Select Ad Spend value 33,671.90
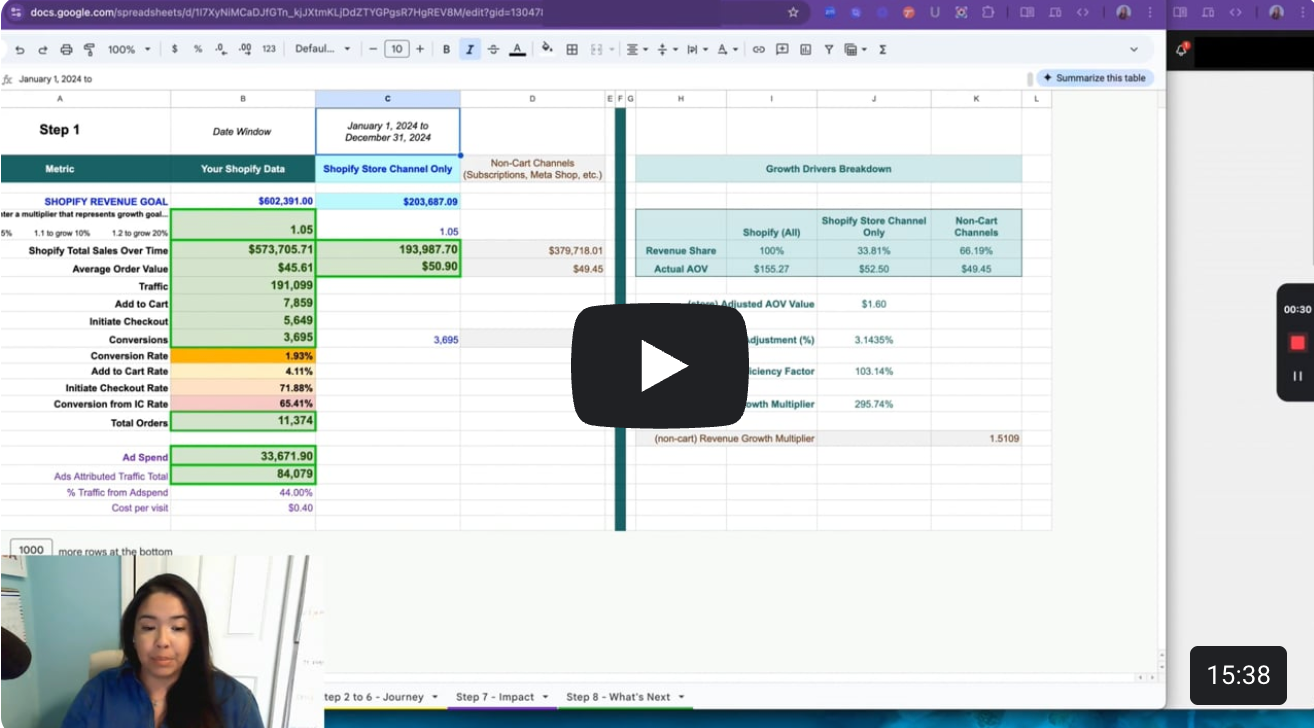The width and height of the screenshot is (1314, 728). click(x=243, y=456)
